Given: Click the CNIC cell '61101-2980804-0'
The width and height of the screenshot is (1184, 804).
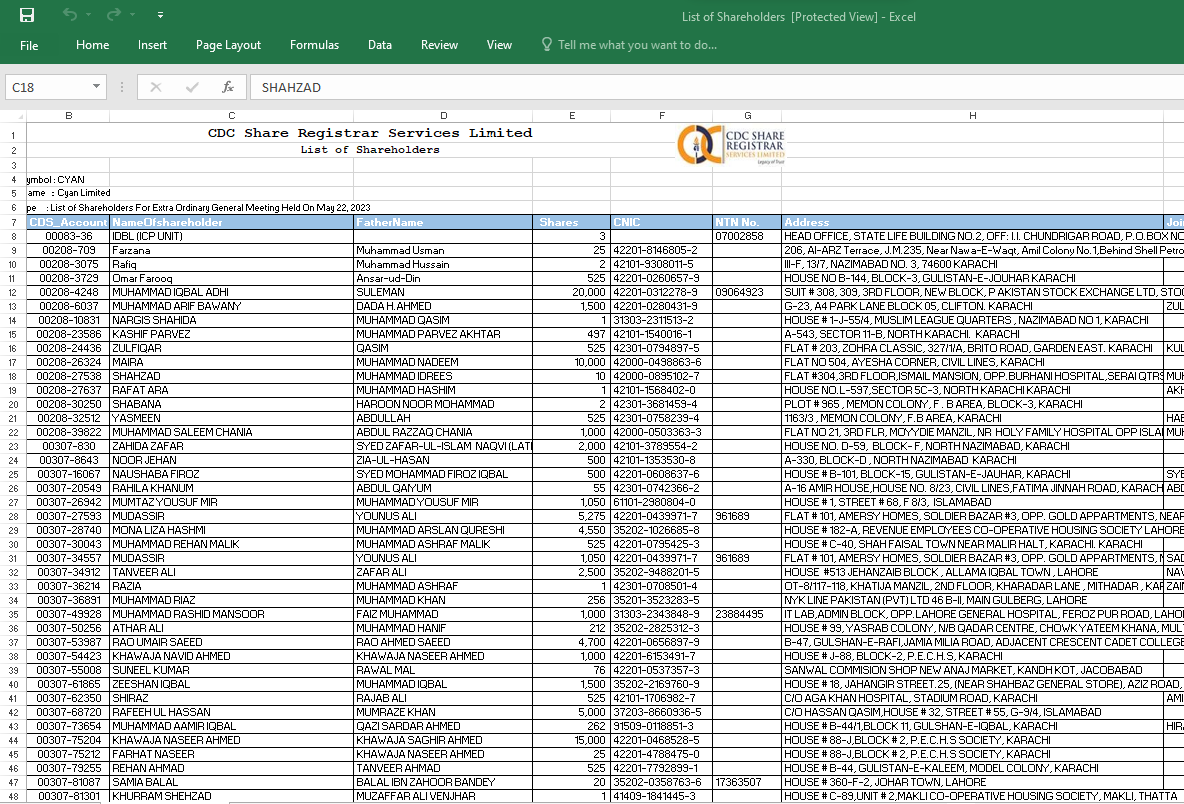Looking at the screenshot, I should (x=661, y=503).
